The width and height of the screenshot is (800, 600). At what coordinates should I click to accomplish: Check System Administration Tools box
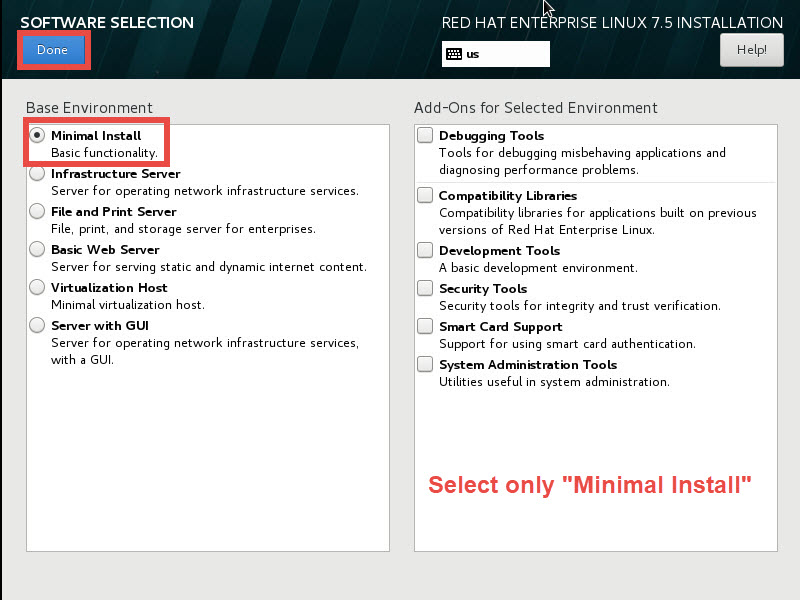[426, 364]
